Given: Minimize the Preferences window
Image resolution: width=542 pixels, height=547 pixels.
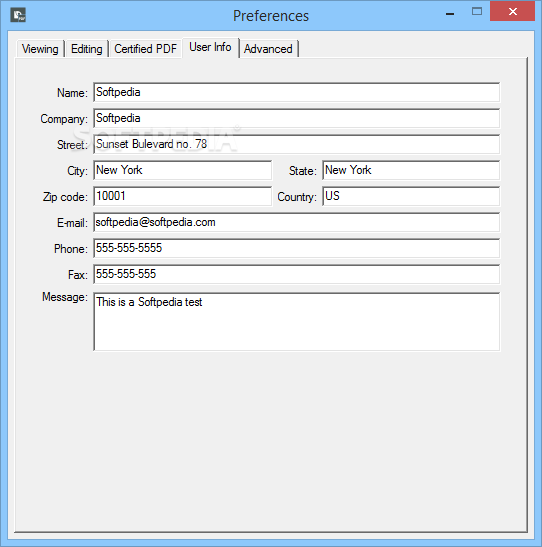Looking at the screenshot, I should [x=450, y=13].
